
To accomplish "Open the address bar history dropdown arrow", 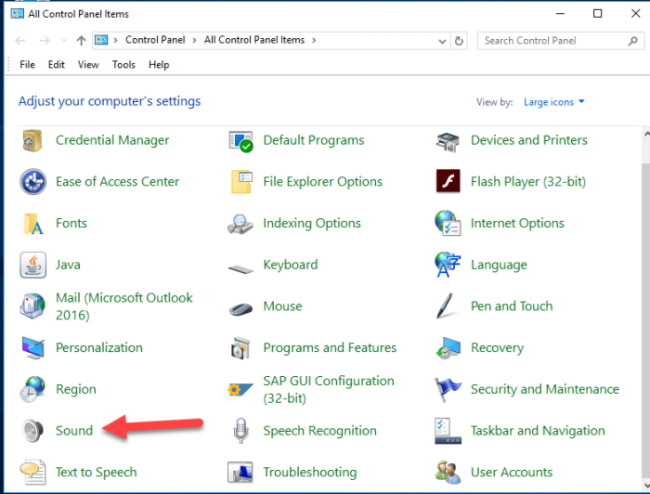I will [441, 41].
